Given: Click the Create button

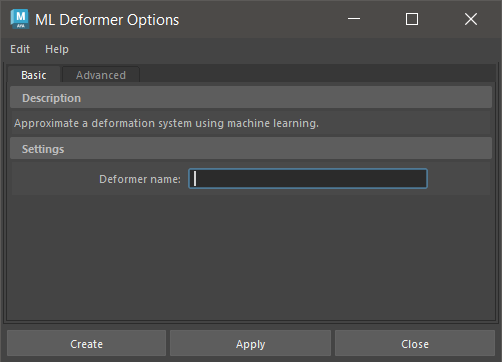Looking at the screenshot, I should [x=86, y=344].
